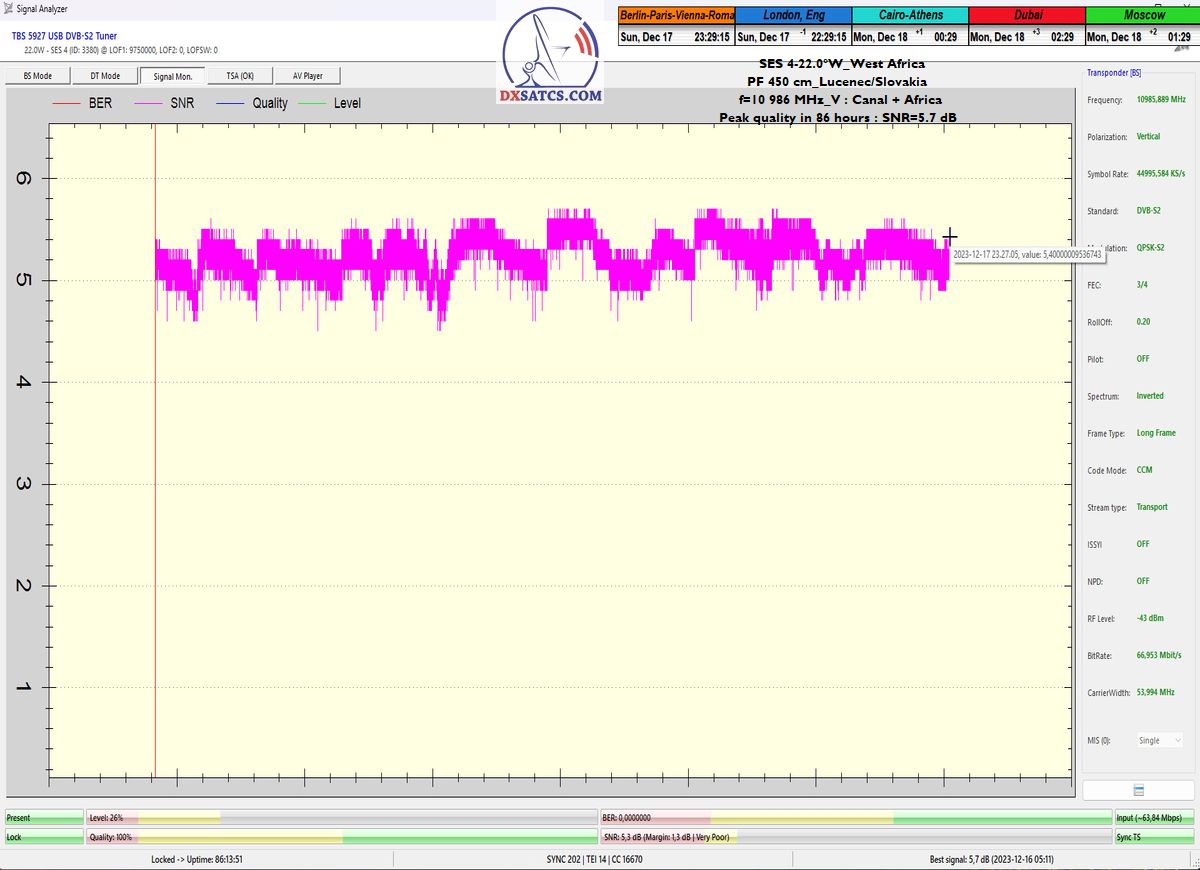Click the Sync TS indicator
Screen dimensions: 1200x870
click(1155, 837)
